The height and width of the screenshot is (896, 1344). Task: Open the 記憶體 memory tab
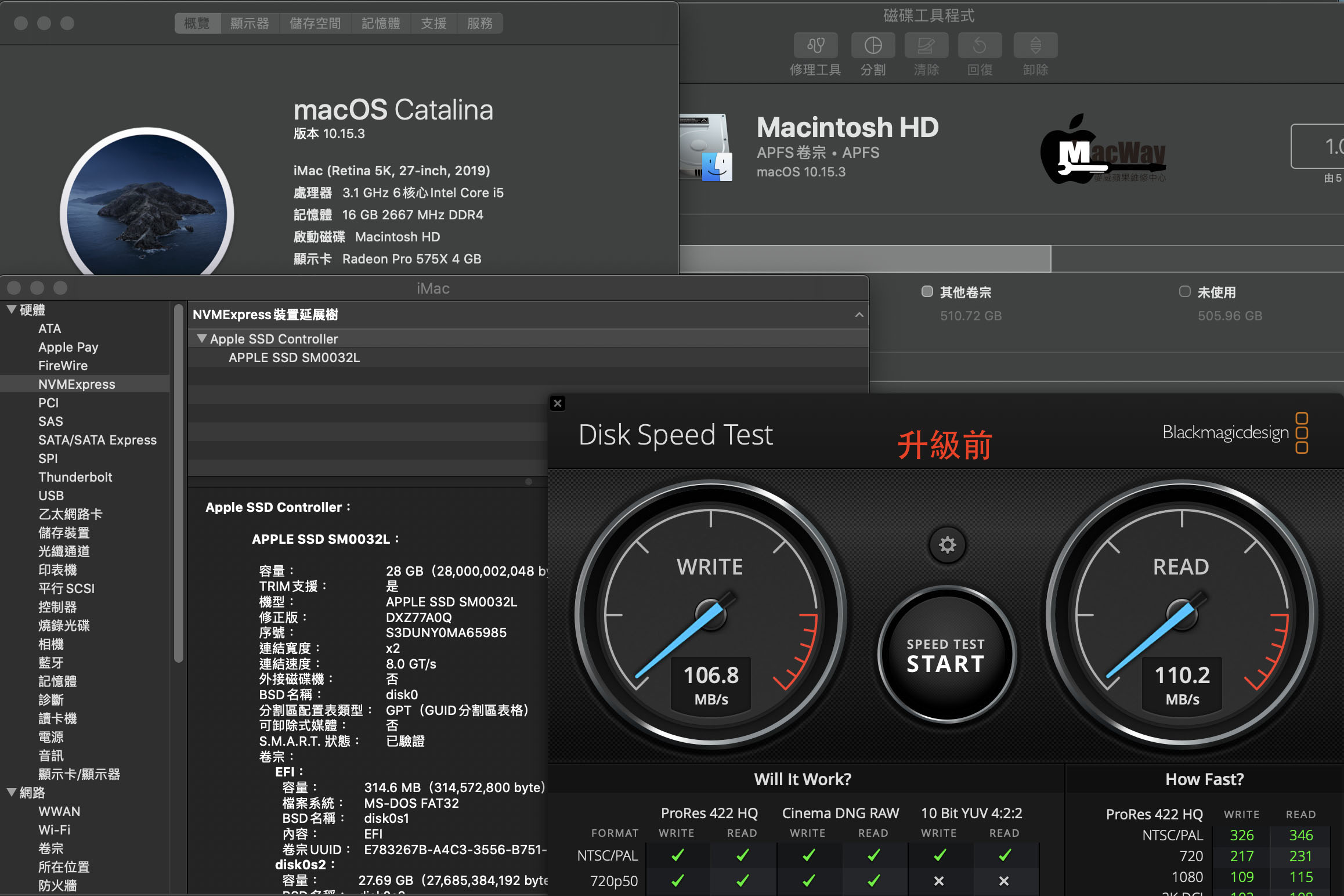[381, 23]
